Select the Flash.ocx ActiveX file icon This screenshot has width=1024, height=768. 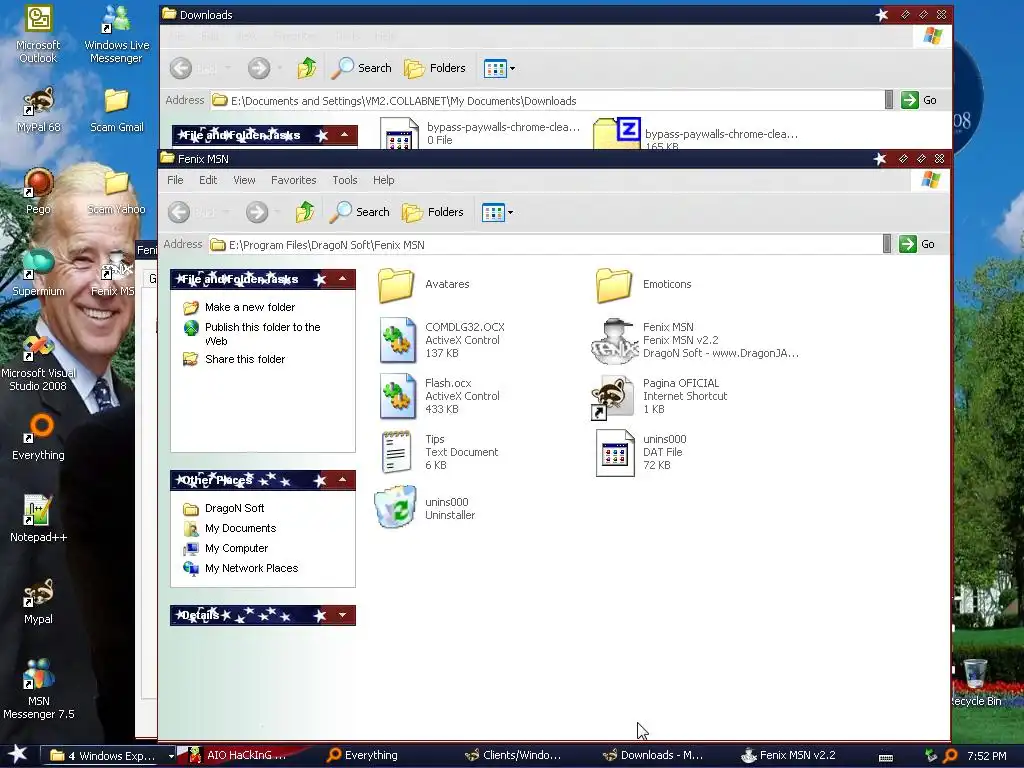coord(397,396)
